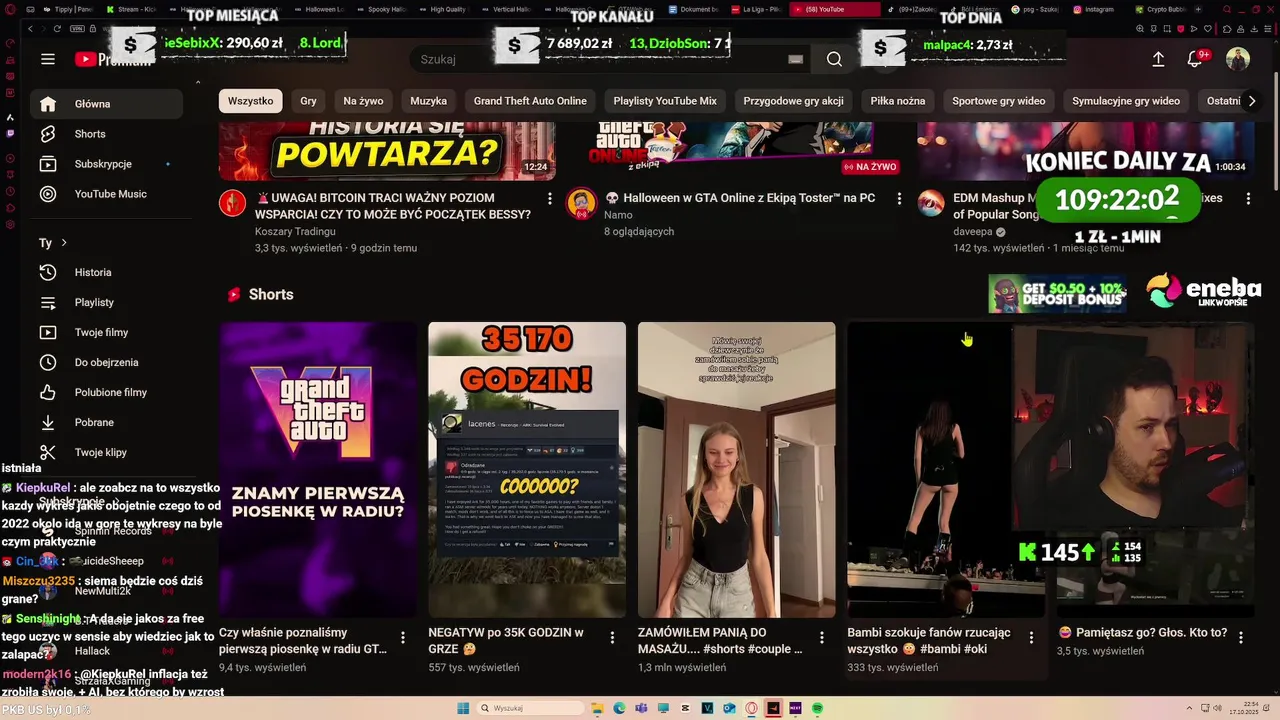Screen dimensions: 1280x720
Task: Open Playlisty in the sidebar
Action: point(106,302)
